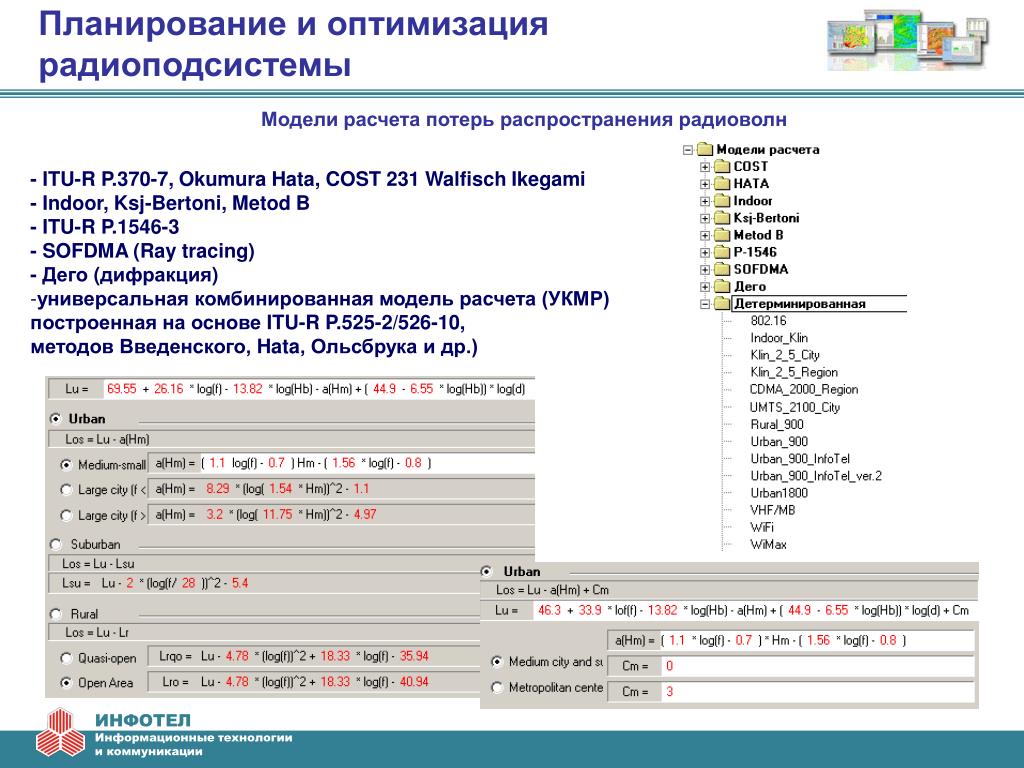The width and height of the screenshot is (1024, 768).
Task: Expand the Дего tree node
Action: coord(705,286)
